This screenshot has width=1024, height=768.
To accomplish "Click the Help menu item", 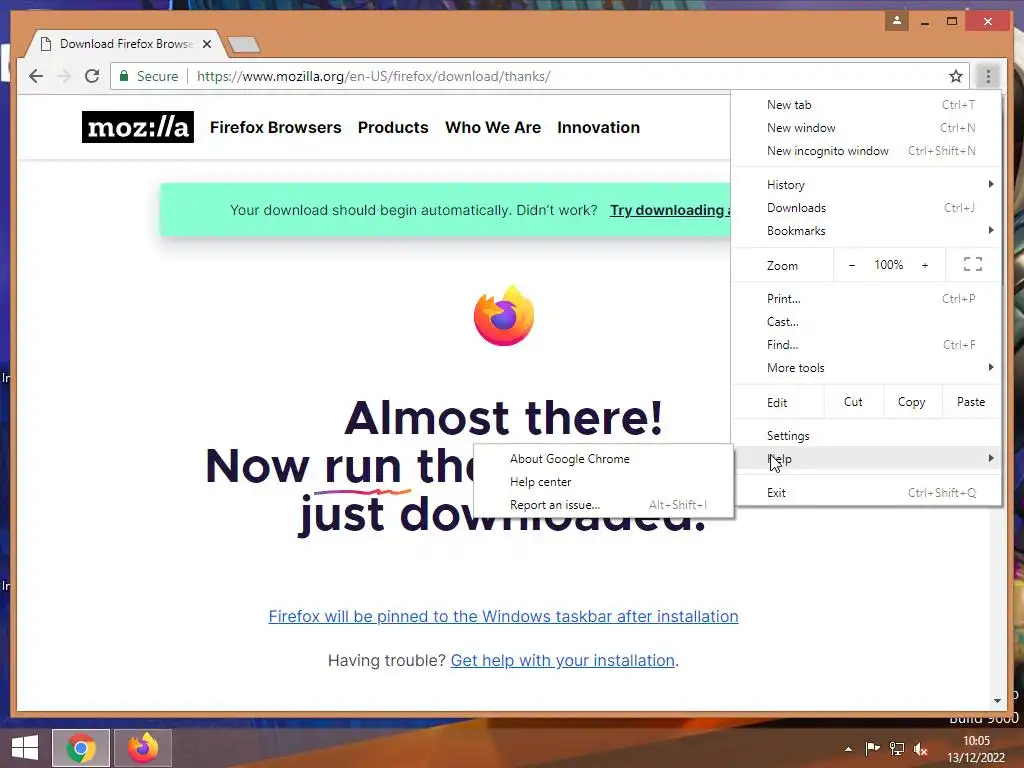I will [866, 458].
